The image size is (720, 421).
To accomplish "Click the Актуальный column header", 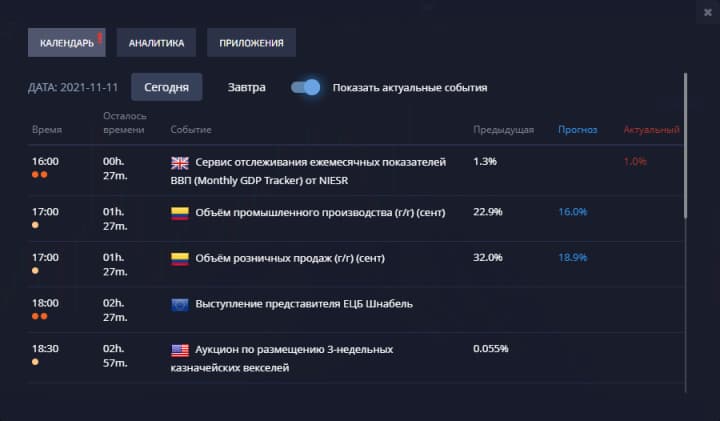I will click(x=651, y=130).
